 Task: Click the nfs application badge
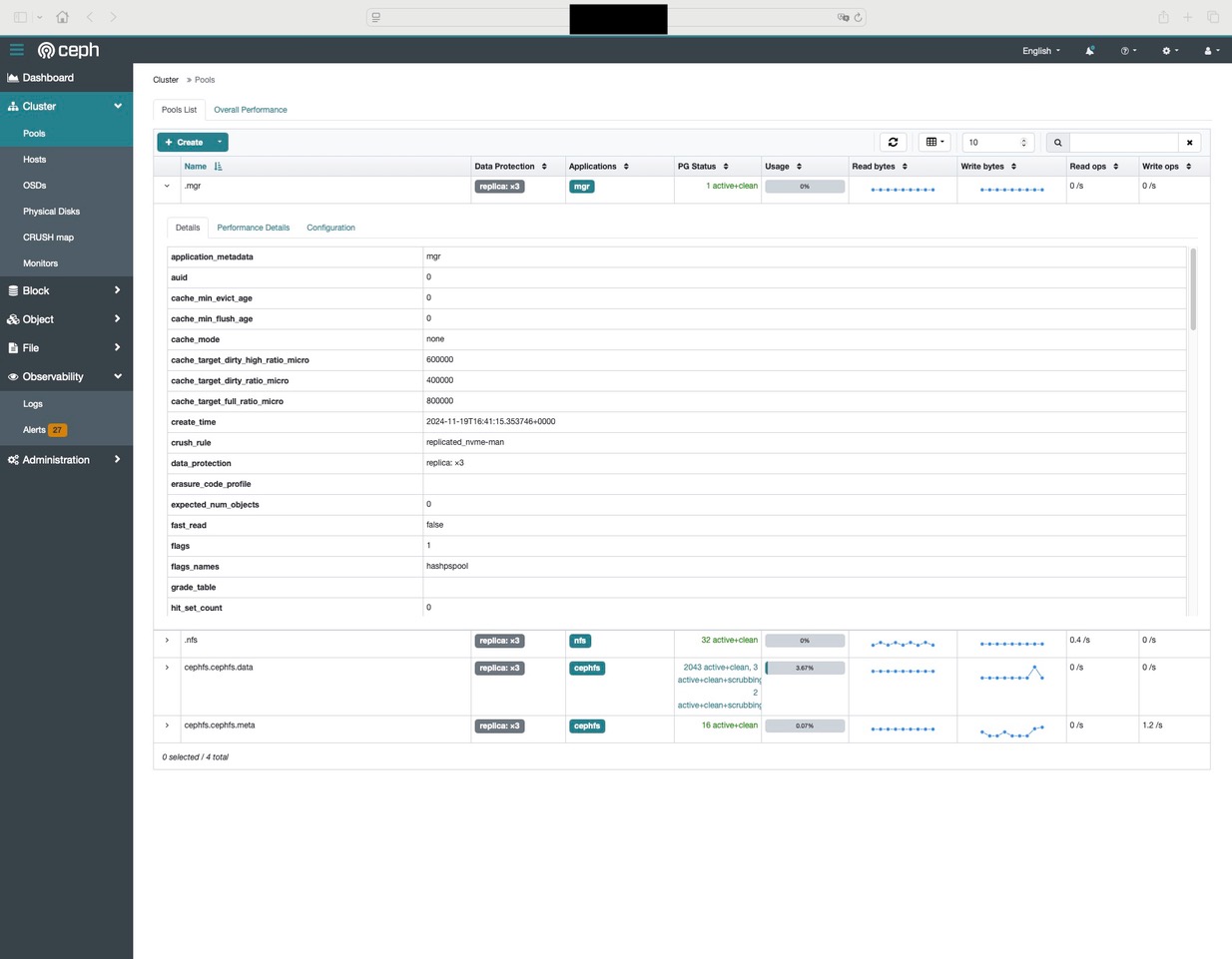click(x=580, y=641)
